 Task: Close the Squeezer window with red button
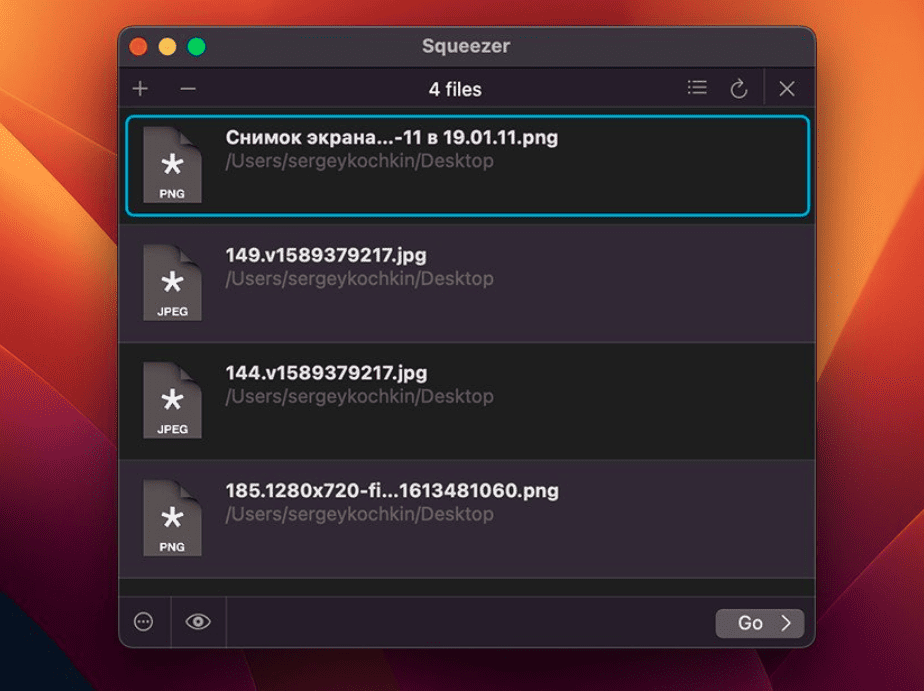pyautogui.click(x=138, y=47)
